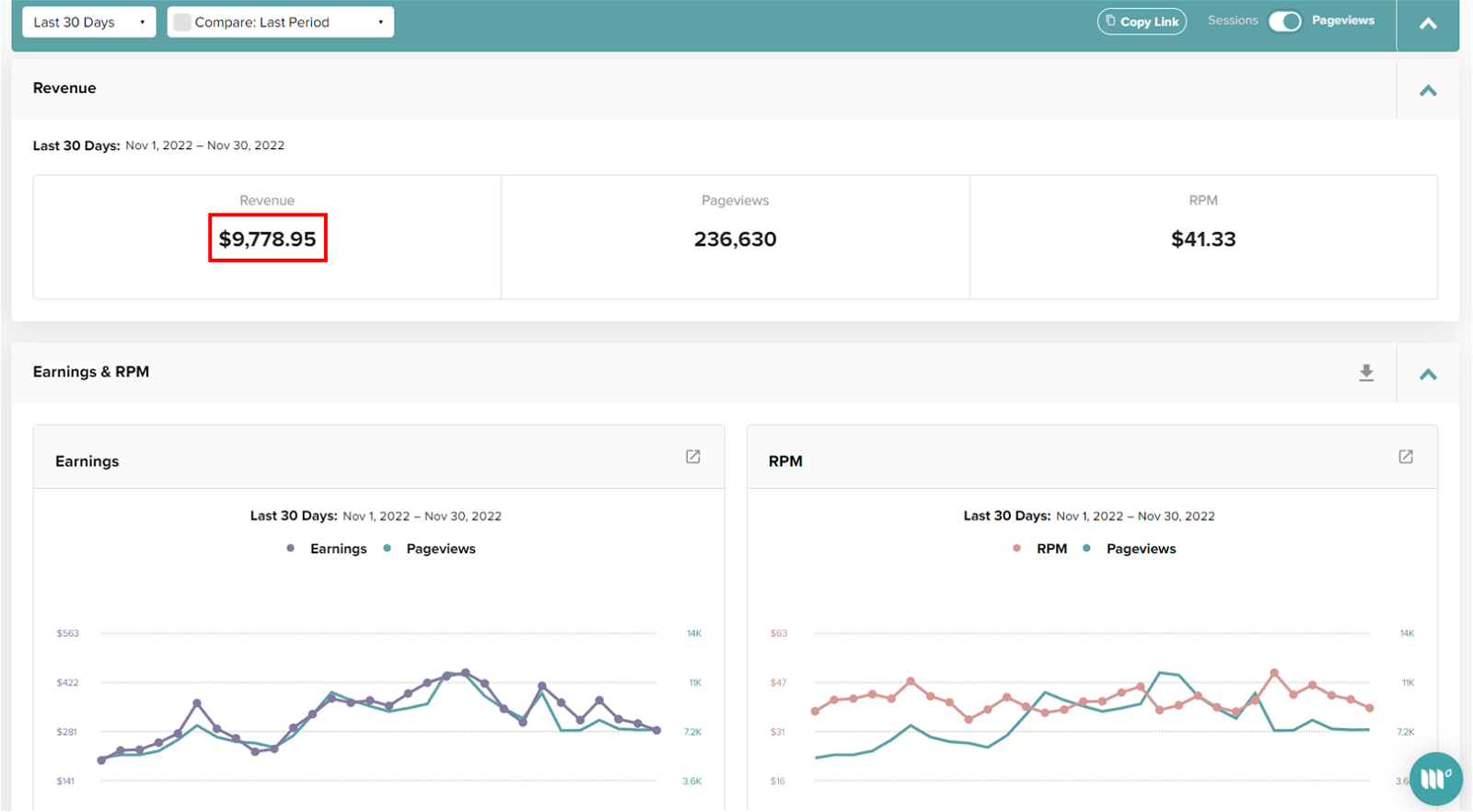Screen dimensions: 1473x812
Task: Toggle Pageviews legend in Earnings chart
Action: (430, 549)
